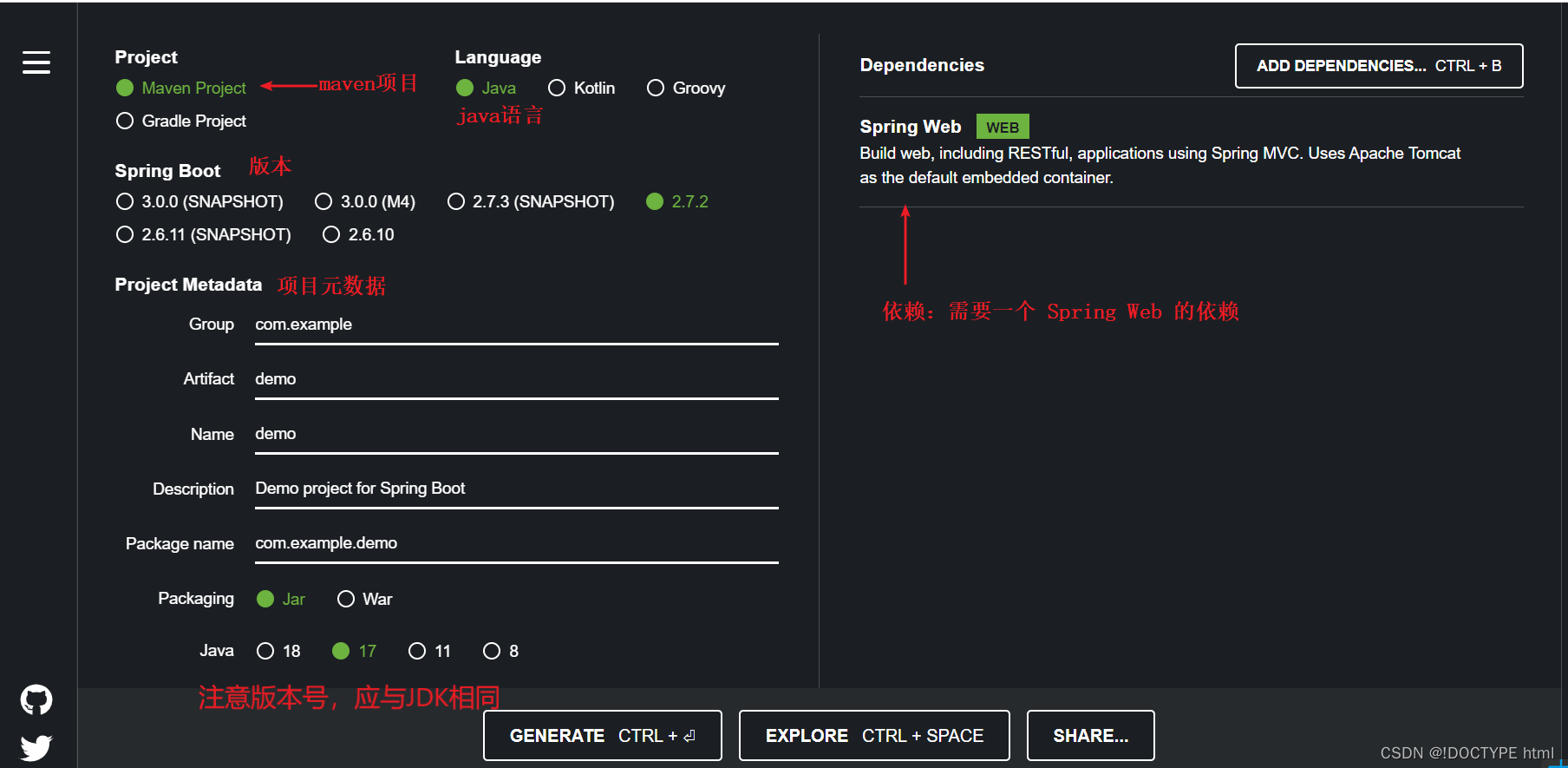The image size is (1568, 768).
Task: Click the WEB tag badge
Action: point(1003,127)
